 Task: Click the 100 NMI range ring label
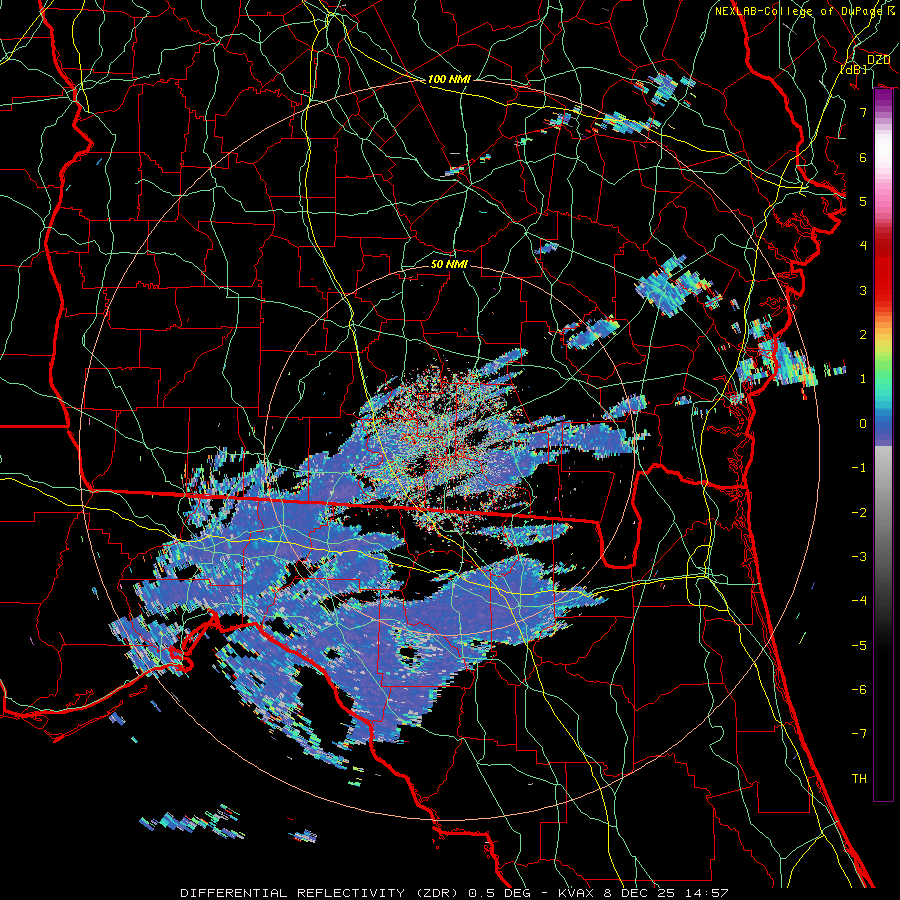(449, 79)
